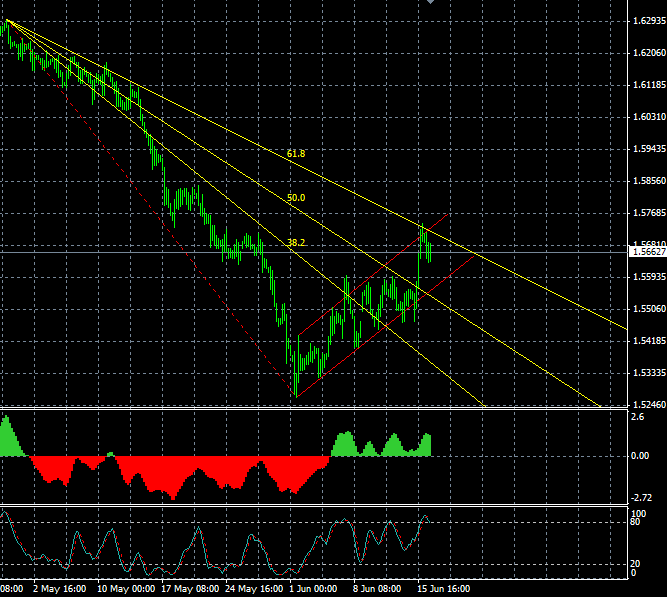
Task: Click the 0.00 histogram scale value
Action: coord(640,456)
